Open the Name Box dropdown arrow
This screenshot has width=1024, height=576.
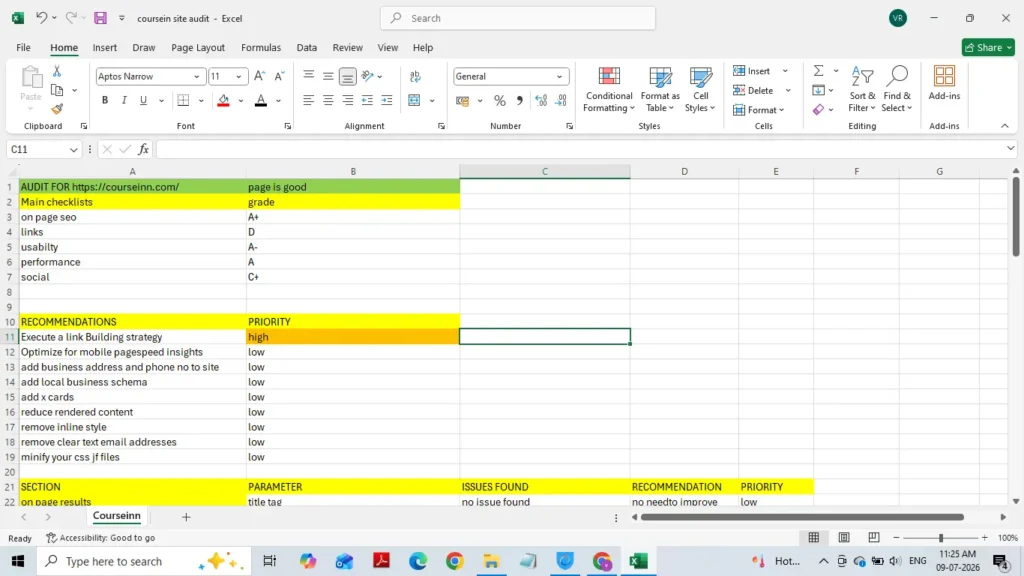coord(73,150)
